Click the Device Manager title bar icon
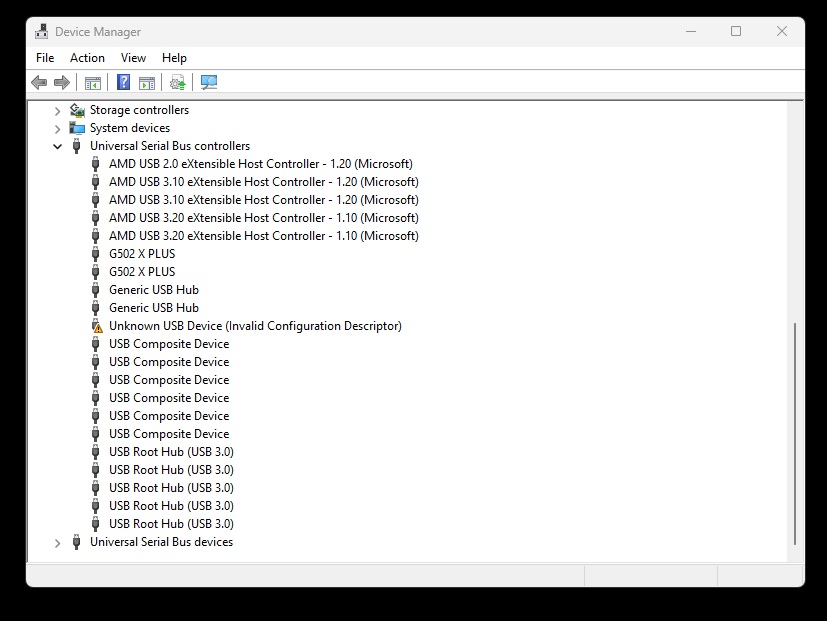 click(42, 32)
